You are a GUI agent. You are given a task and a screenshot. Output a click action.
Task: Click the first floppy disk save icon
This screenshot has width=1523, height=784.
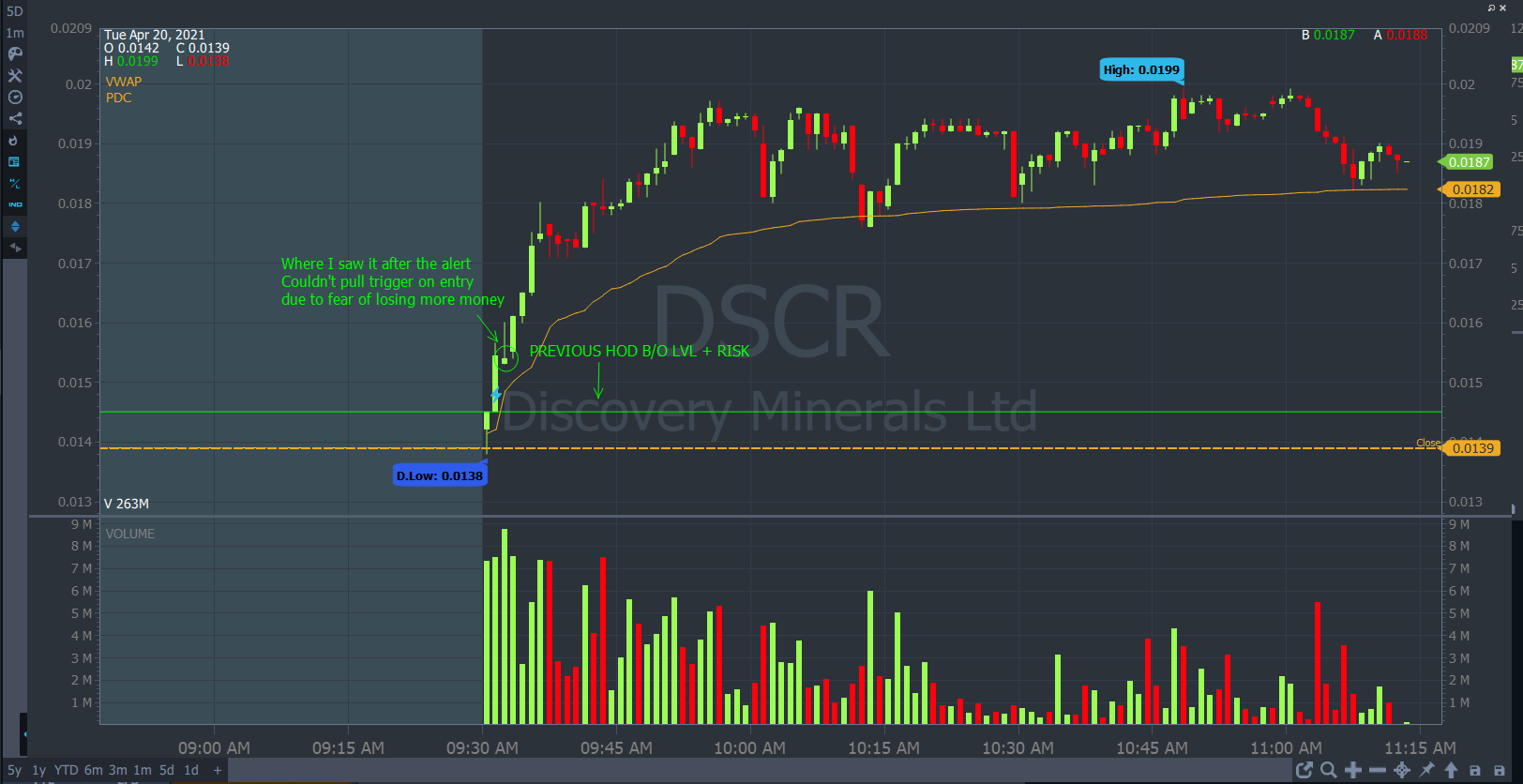[1475, 771]
